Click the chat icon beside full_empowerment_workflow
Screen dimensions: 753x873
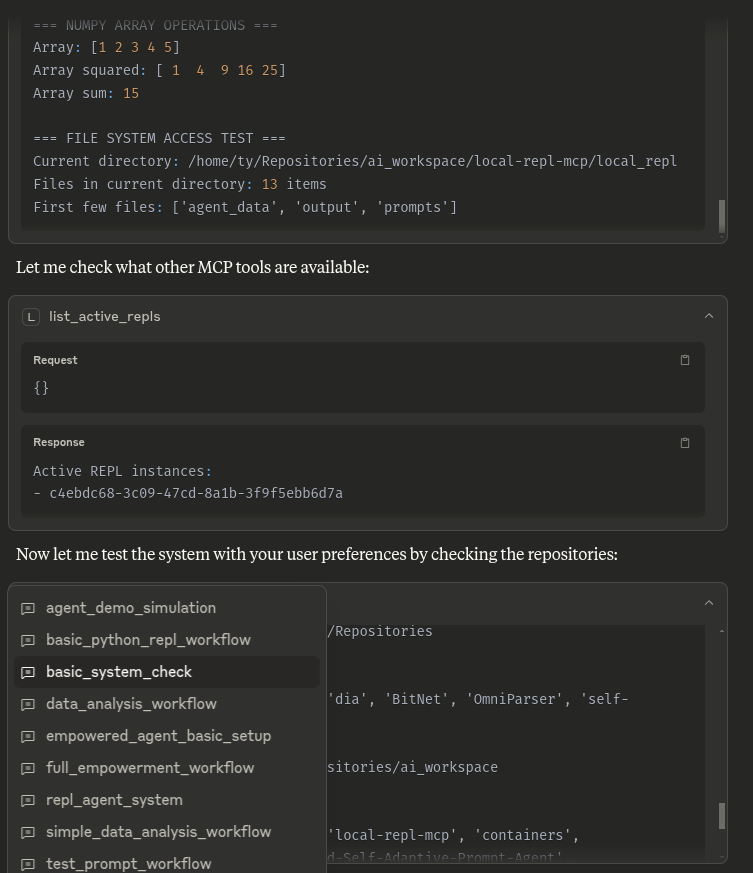[28, 768]
